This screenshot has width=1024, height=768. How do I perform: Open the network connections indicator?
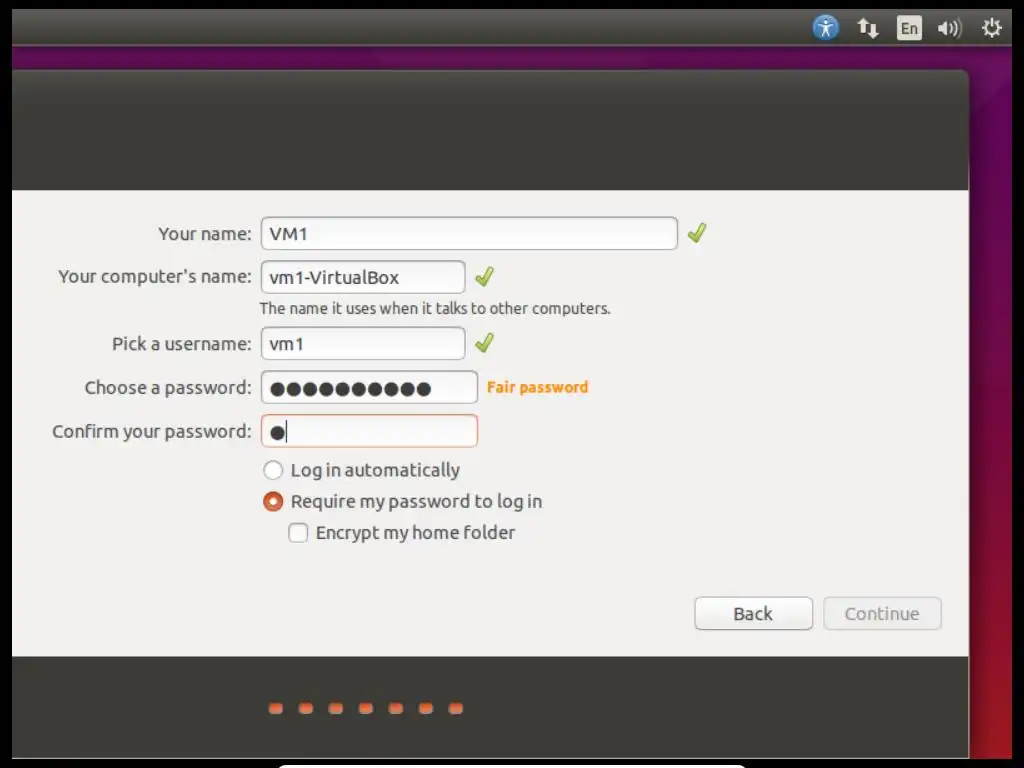coord(868,28)
